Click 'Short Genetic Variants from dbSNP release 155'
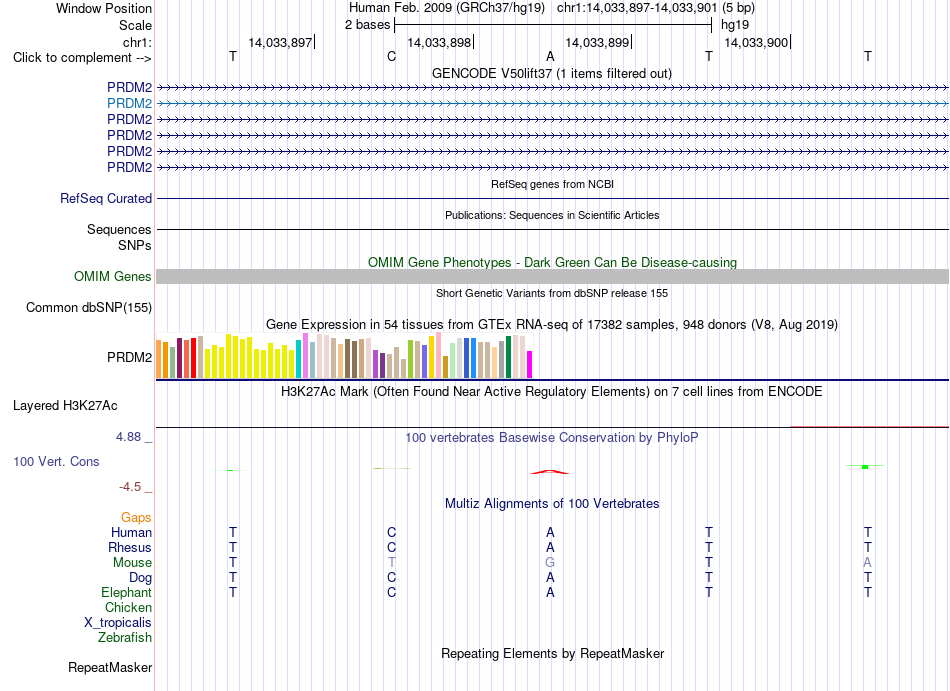The image size is (950, 691). click(x=552, y=293)
